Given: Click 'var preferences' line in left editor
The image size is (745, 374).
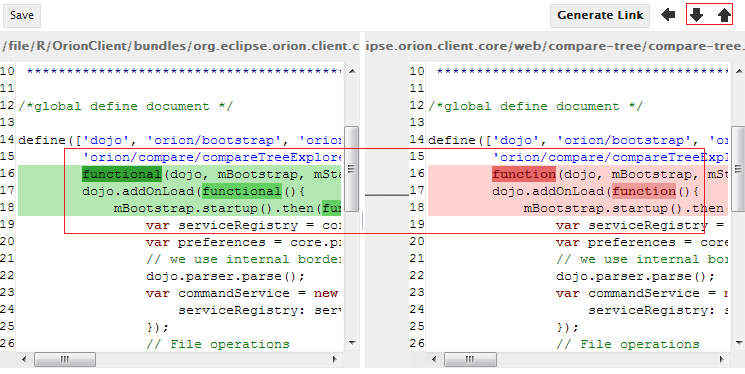Looking at the screenshot, I should point(243,242).
